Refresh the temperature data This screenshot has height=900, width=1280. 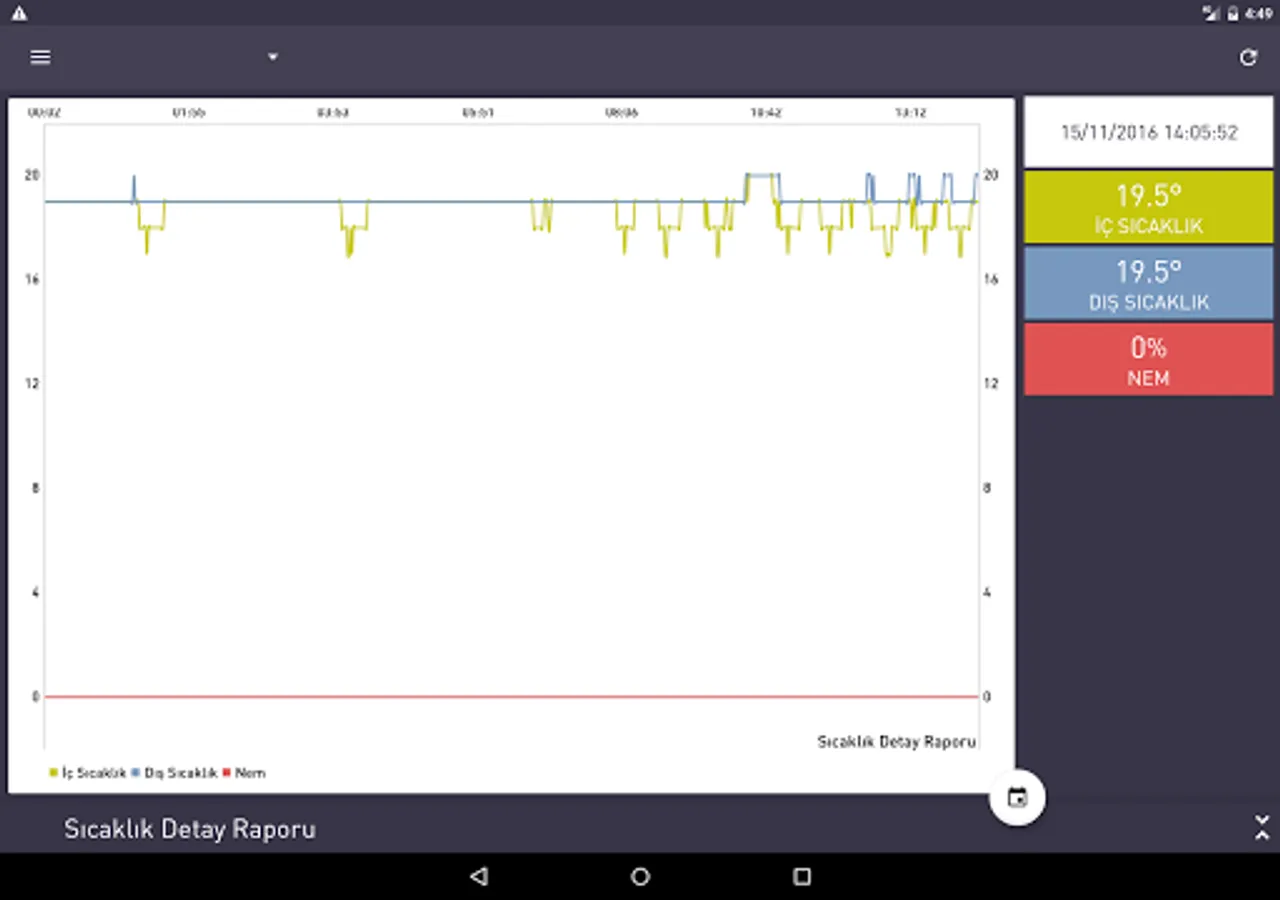coord(1248,57)
